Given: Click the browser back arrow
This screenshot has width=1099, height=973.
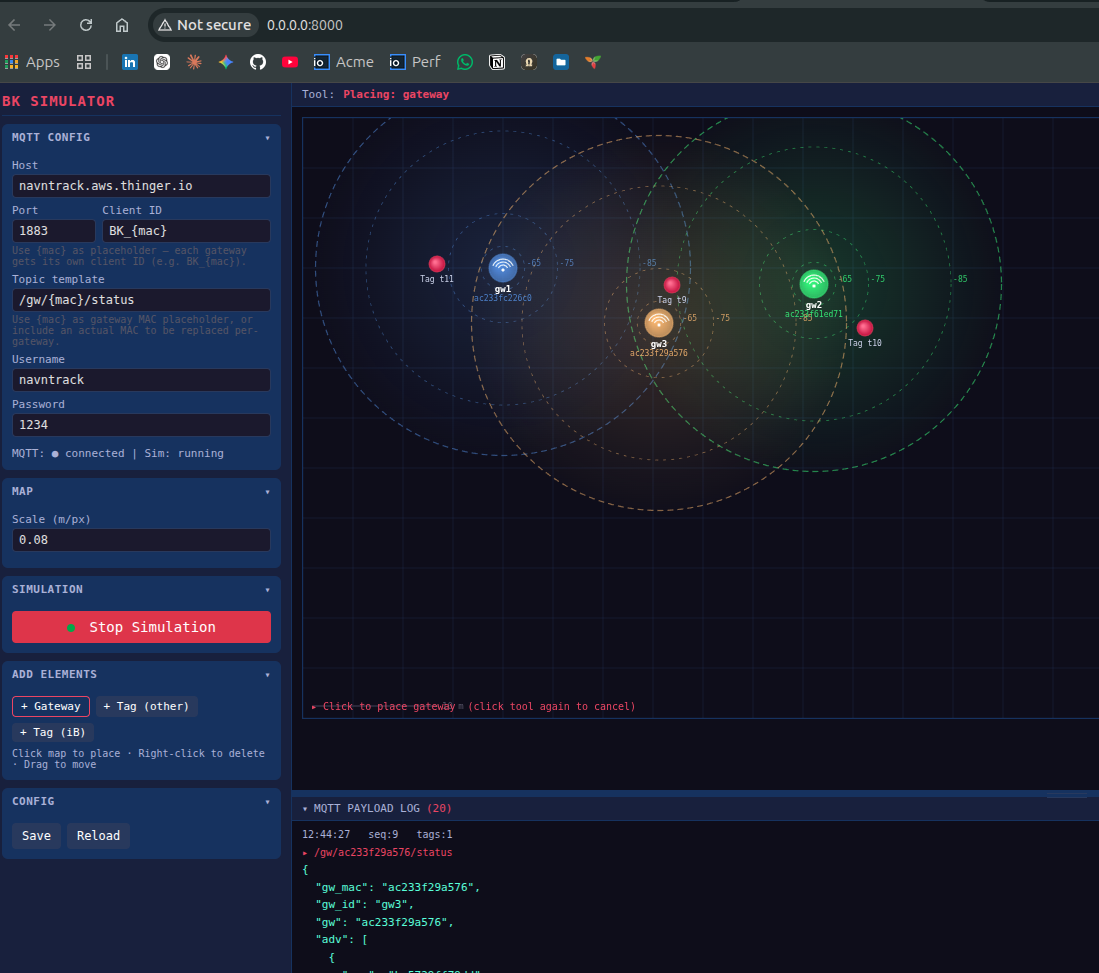Looking at the screenshot, I should click(14, 25).
